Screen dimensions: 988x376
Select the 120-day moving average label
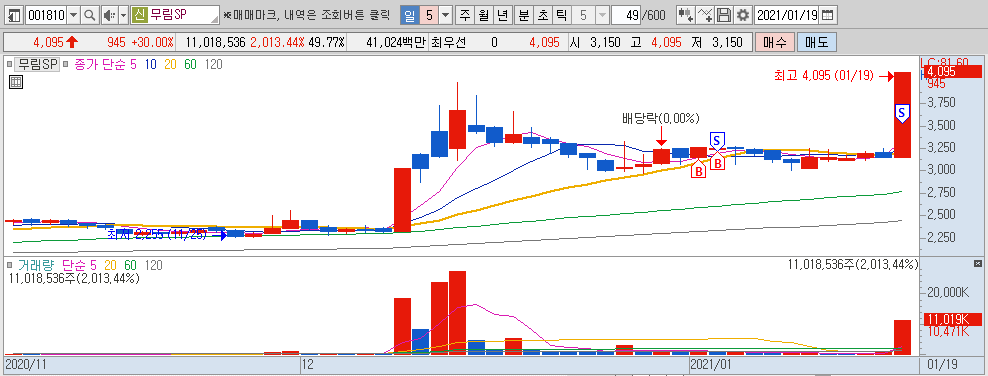[x=214, y=64]
